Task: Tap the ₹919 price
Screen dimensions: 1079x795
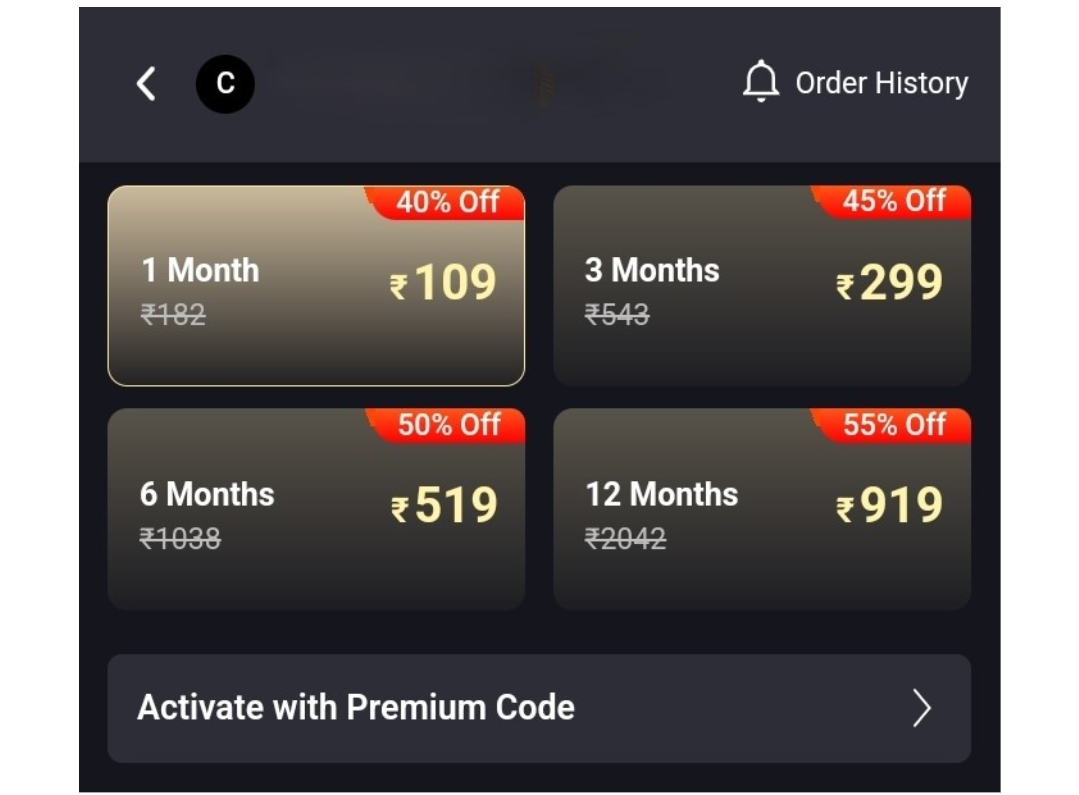Action: (890, 506)
